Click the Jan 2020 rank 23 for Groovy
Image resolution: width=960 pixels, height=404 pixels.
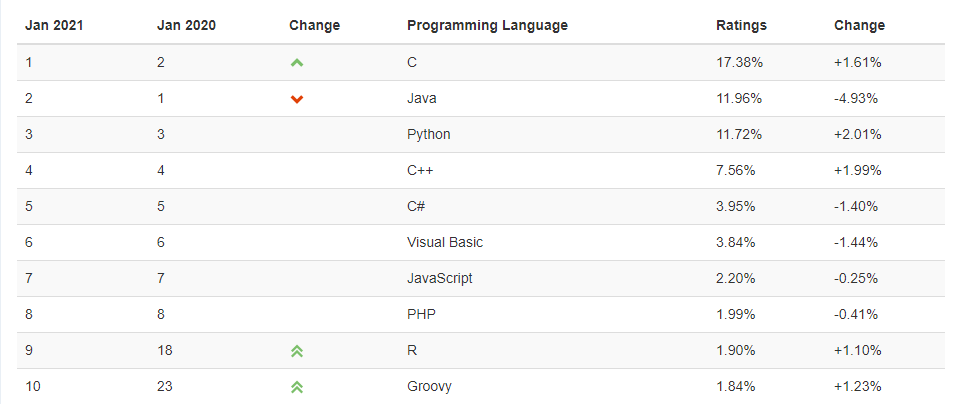pos(165,387)
